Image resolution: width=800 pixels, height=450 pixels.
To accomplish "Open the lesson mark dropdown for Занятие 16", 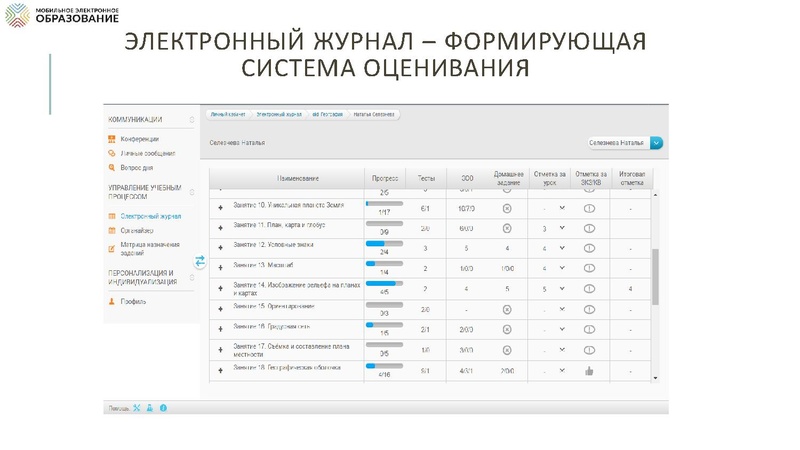I will coord(562,330).
